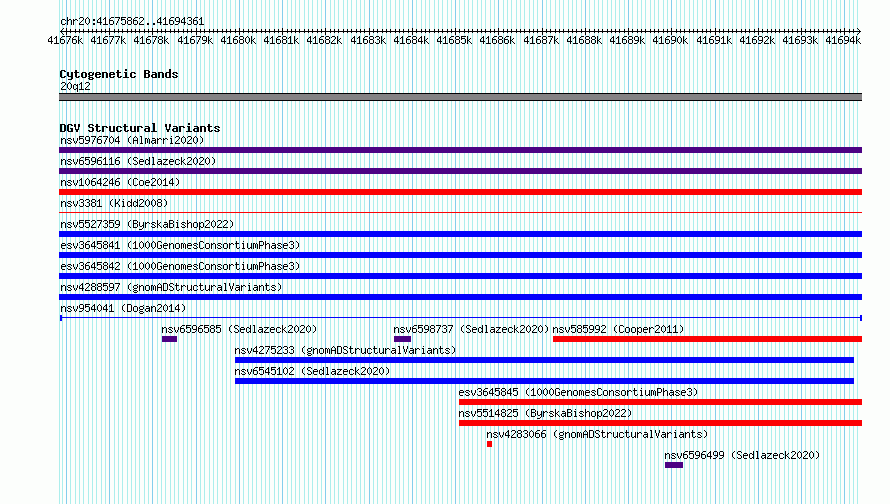Click the nsv6596499 (Sedlazeck2020) label
The width and height of the screenshot is (890, 504).
pos(742,455)
